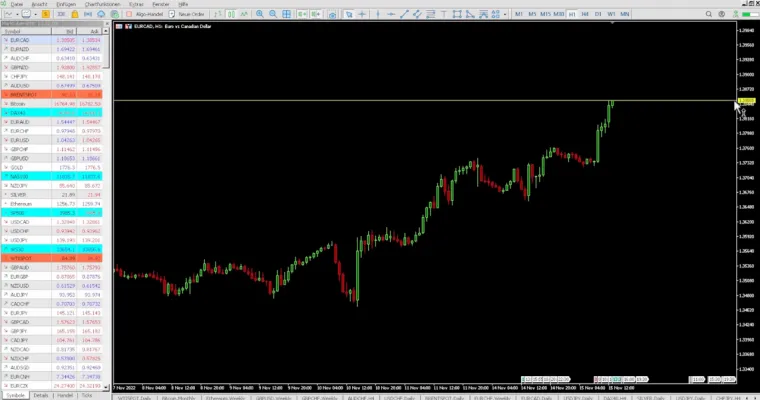Toggle chart auto-scroll icon
Viewport: 760px width, 400px height.
[x=302, y=14]
